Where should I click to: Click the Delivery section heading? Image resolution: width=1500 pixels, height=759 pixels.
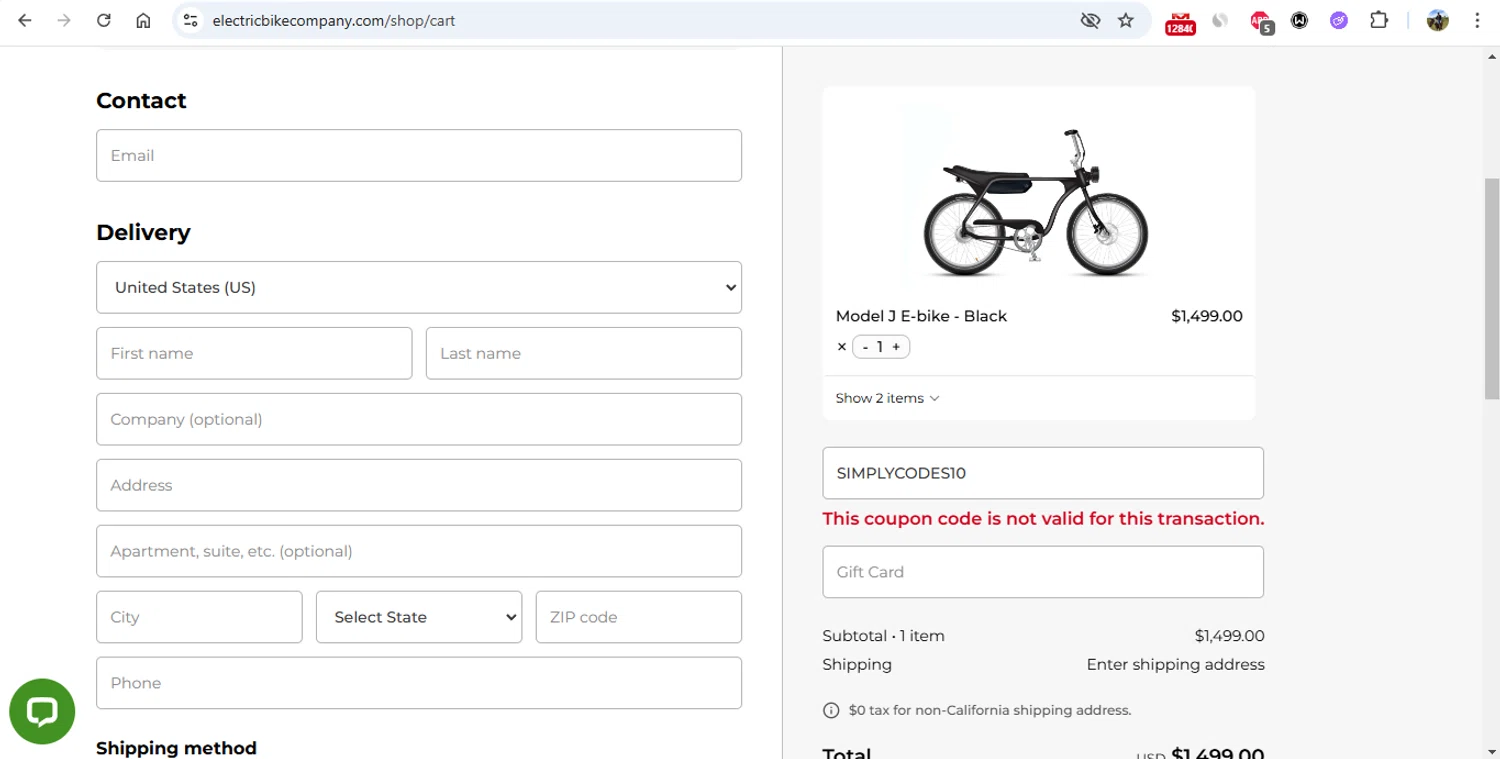point(143,233)
